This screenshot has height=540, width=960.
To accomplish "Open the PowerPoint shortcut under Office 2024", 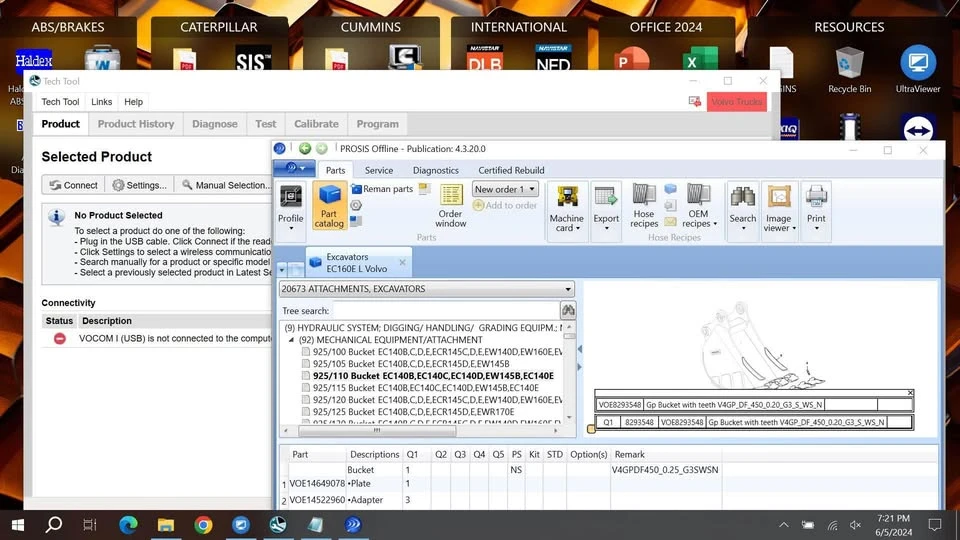I will [x=632, y=59].
